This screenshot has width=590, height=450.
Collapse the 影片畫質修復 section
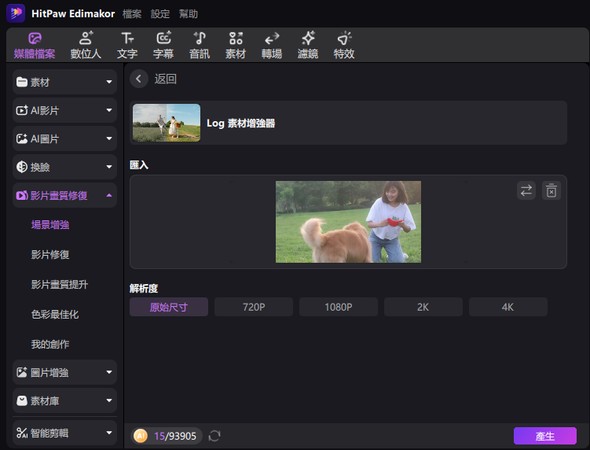pyautogui.click(x=65, y=195)
